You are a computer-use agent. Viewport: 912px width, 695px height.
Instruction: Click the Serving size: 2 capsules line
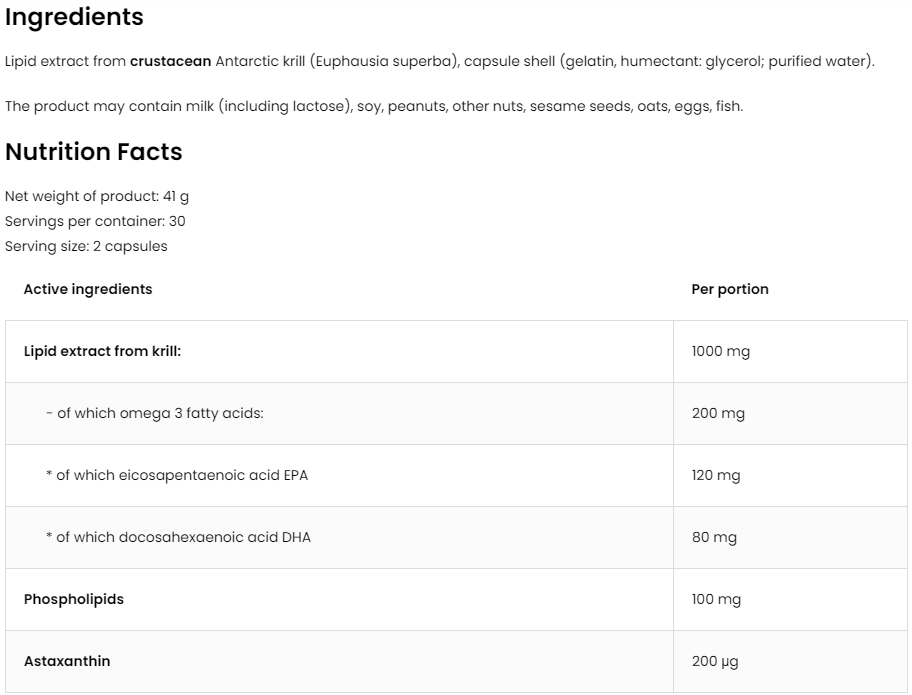(86, 245)
